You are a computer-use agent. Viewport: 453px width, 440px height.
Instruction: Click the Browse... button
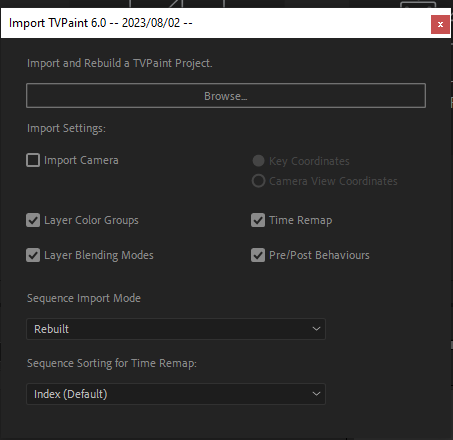[226, 96]
